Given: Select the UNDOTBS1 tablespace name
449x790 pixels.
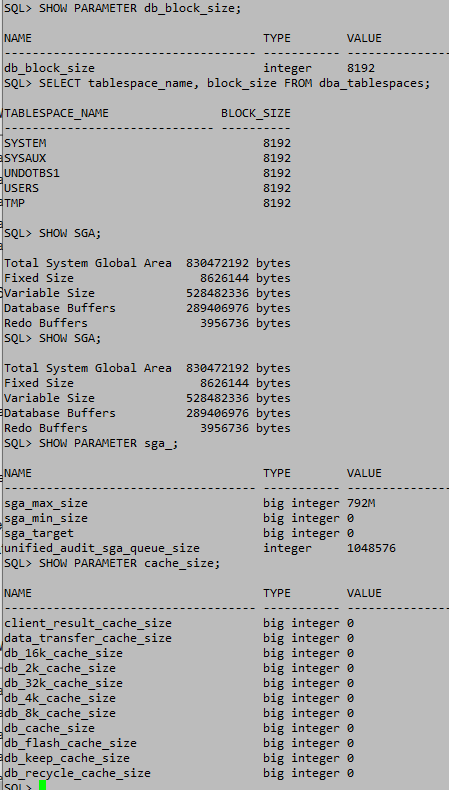Looking at the screenshot, I should pos(32,173).
